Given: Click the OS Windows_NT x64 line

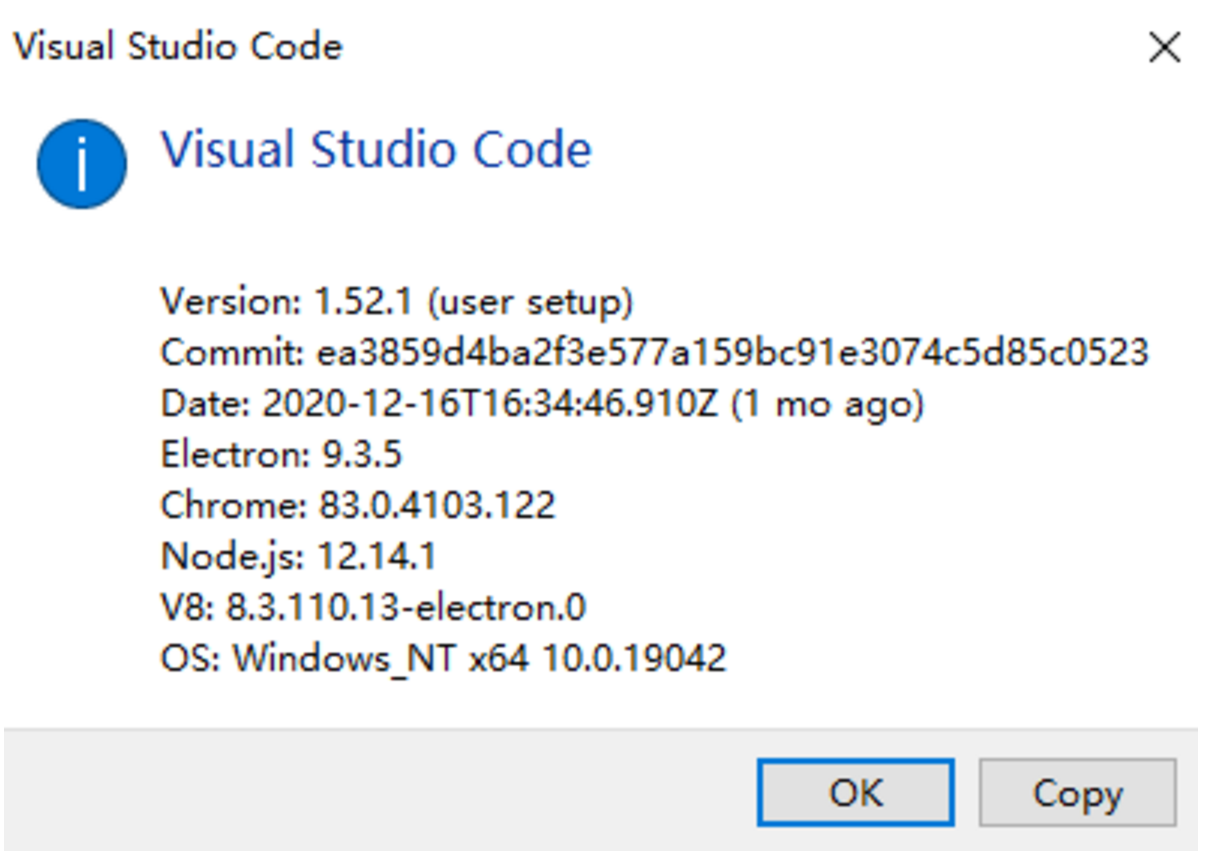Looking at the screenshot, I should (x=443, y=658).
